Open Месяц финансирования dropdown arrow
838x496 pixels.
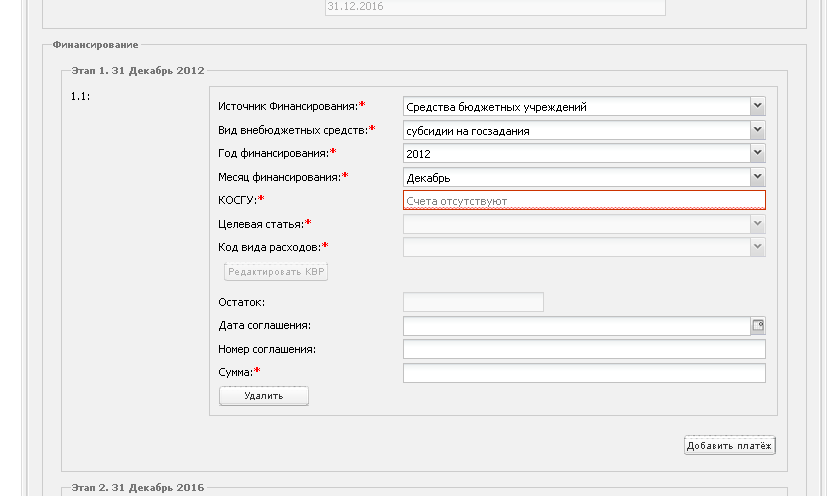[x=757, y=177]
